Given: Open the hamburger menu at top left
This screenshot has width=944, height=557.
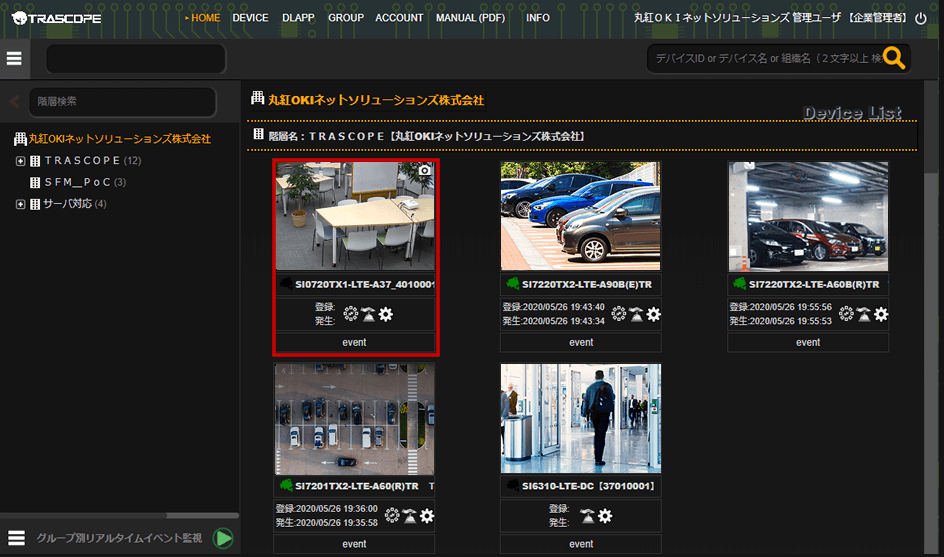Looking at the screenshot, I should click(x=14, y=59).
